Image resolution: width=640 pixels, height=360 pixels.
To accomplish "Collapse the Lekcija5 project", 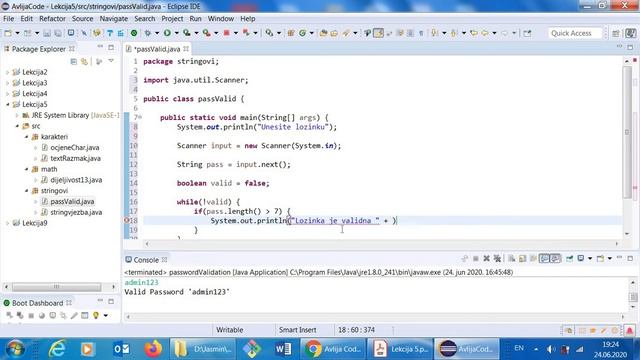I will point(7,104).
